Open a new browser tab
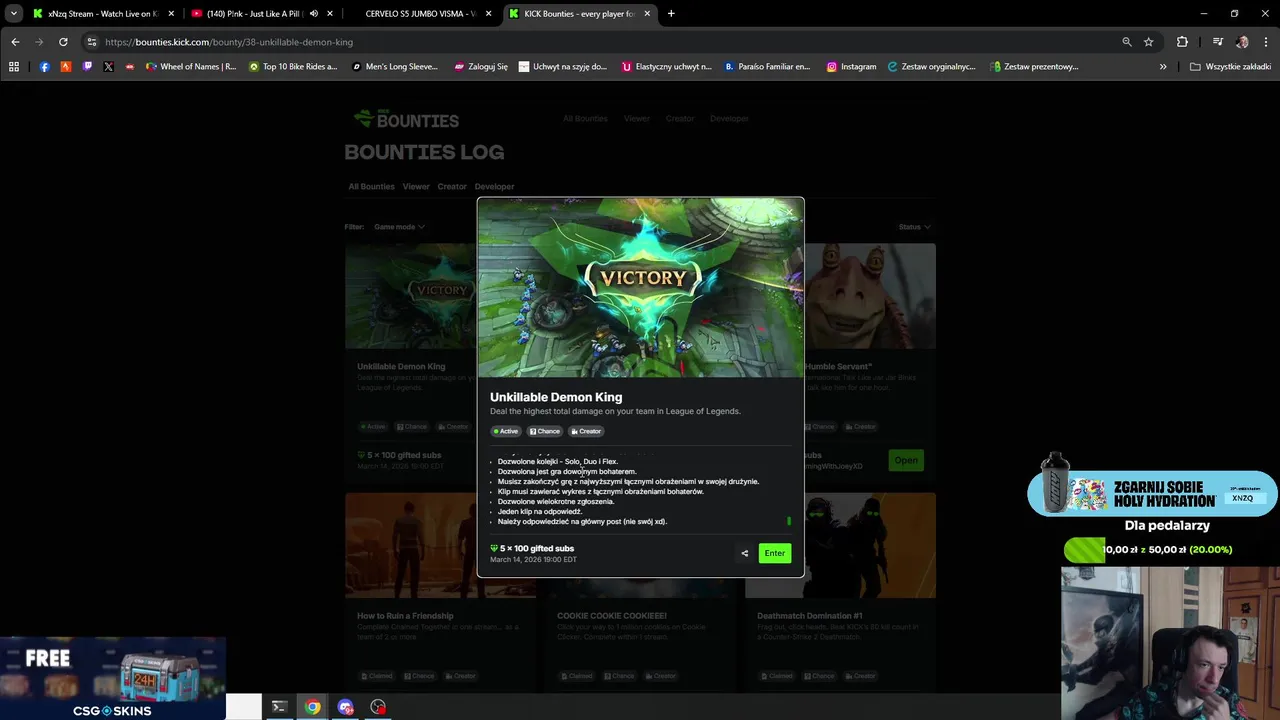This screenshot has width=1280, height=720. (x=671, y=14)
